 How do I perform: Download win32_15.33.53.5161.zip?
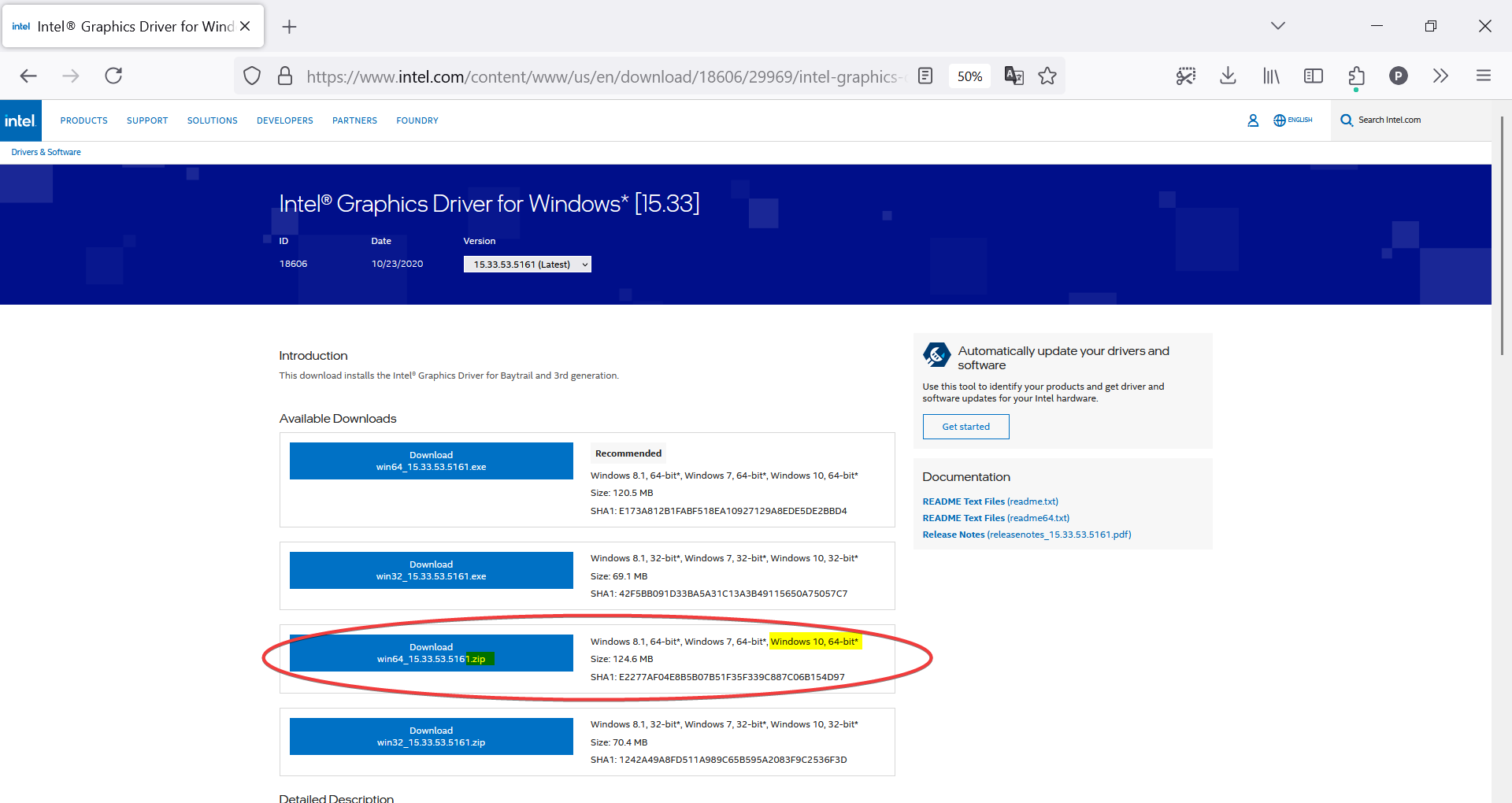[x=432, y=736]
